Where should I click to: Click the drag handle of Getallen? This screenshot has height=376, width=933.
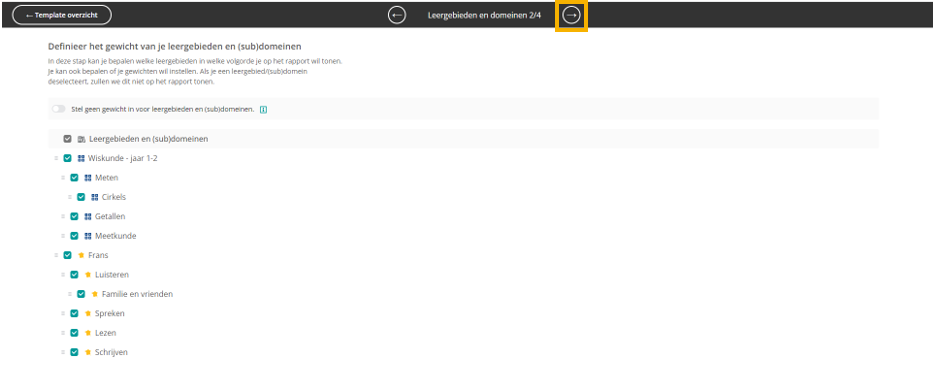click(x=62, y=217)
